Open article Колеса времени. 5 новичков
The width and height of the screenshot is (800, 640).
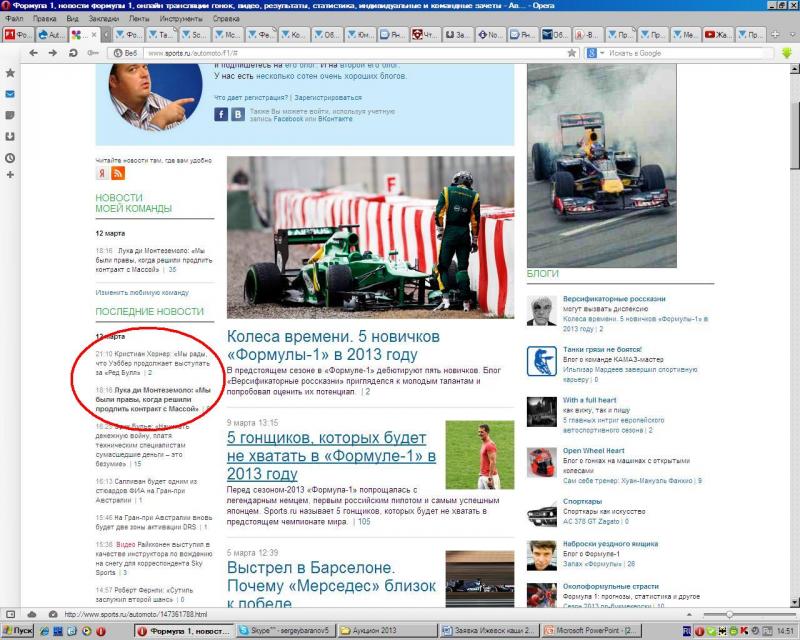[333, 345]
